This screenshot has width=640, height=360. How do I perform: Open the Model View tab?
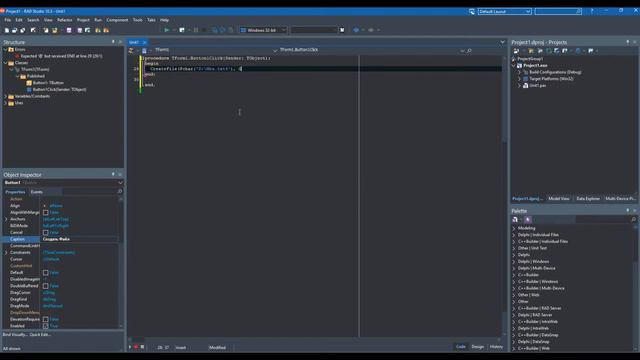coord(559,199)
